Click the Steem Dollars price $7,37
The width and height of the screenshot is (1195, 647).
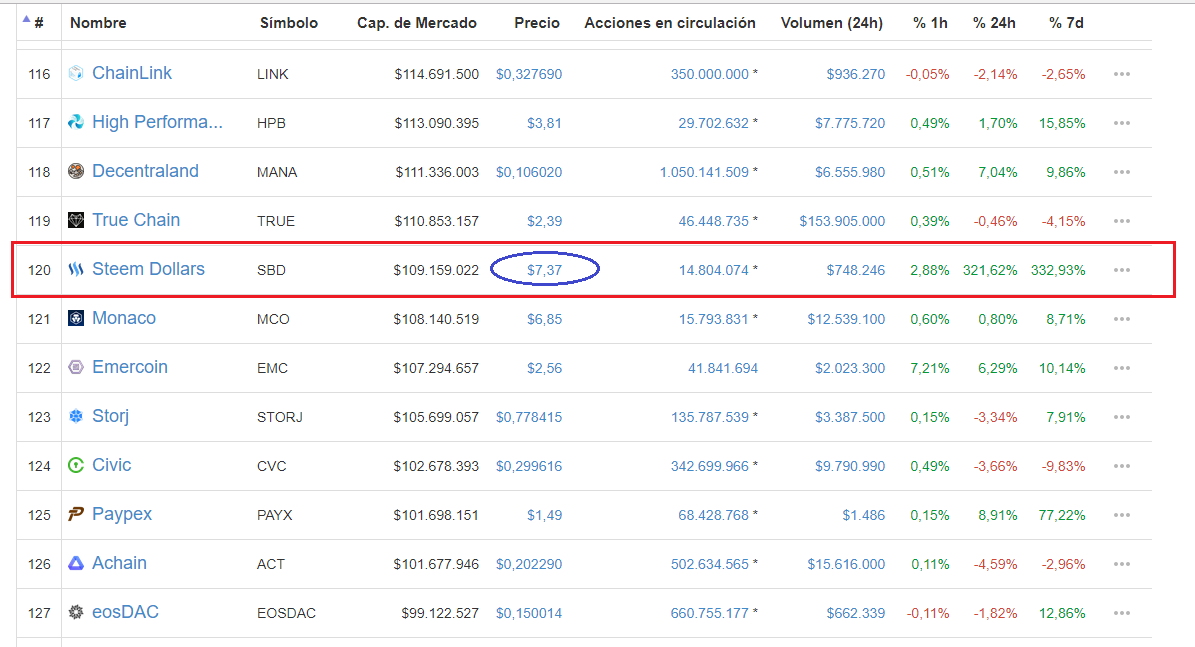(544, 270)
